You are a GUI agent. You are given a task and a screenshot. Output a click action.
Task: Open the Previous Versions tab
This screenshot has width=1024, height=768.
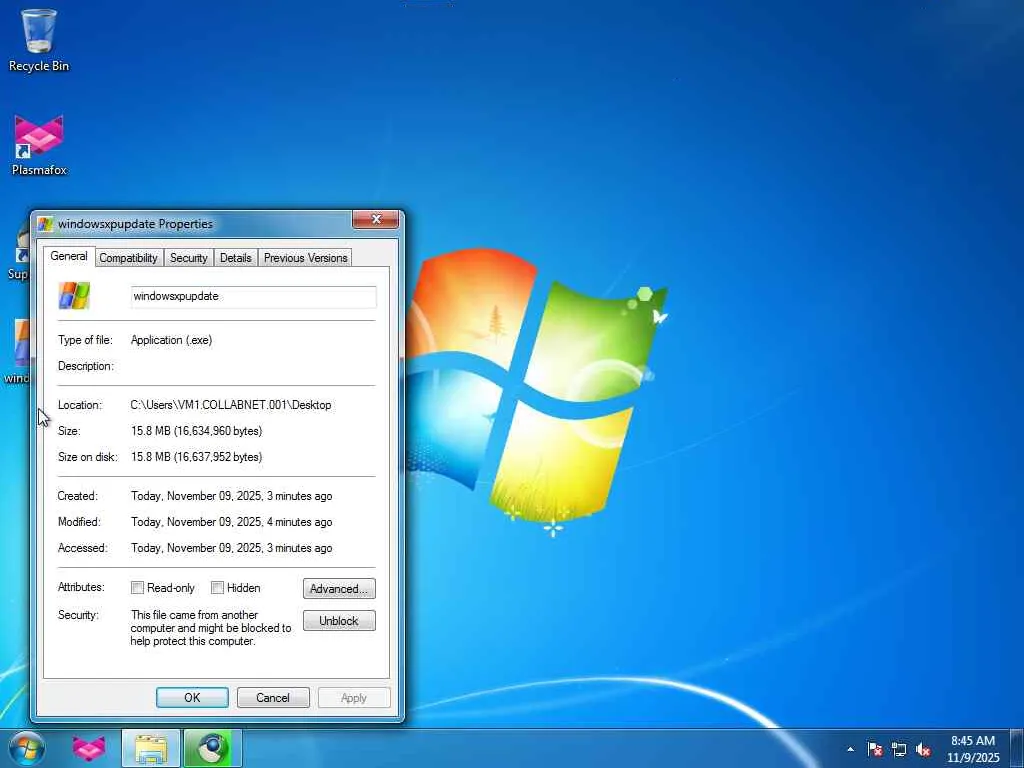click(x=306, y=258)
